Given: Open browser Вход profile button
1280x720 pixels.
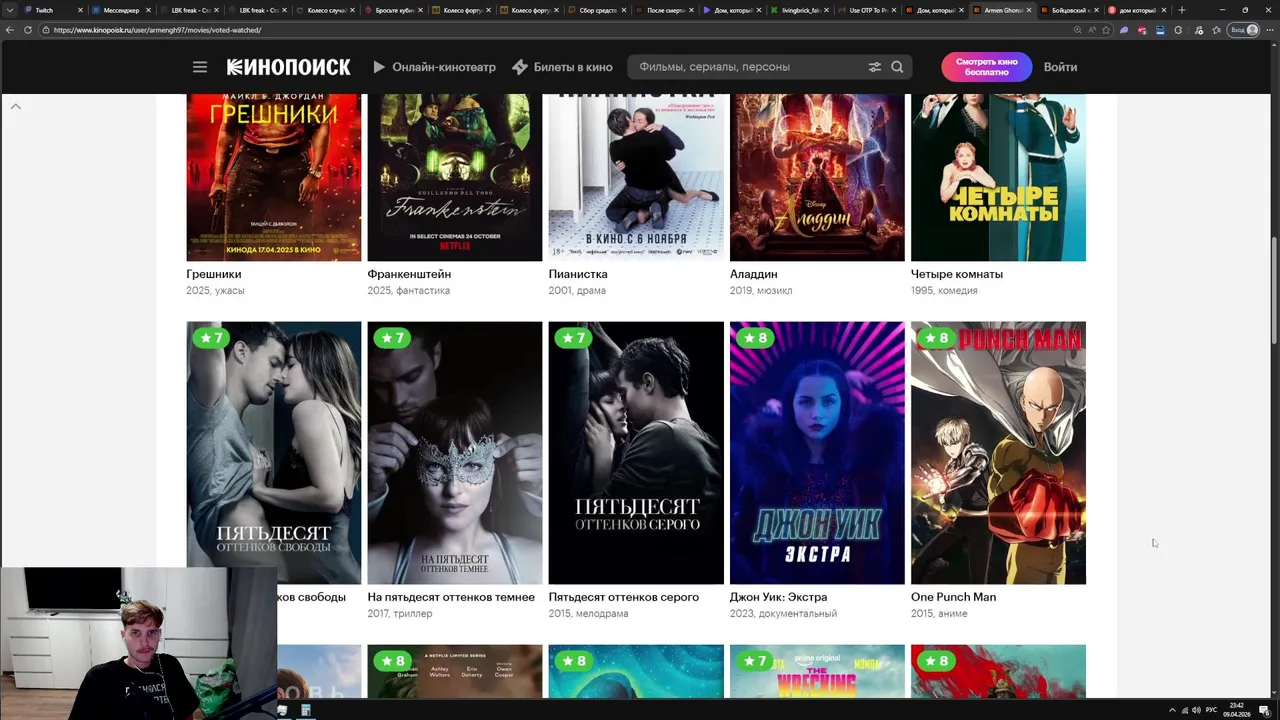Looking at the screenshot, I should click(x=1244, y=30).
